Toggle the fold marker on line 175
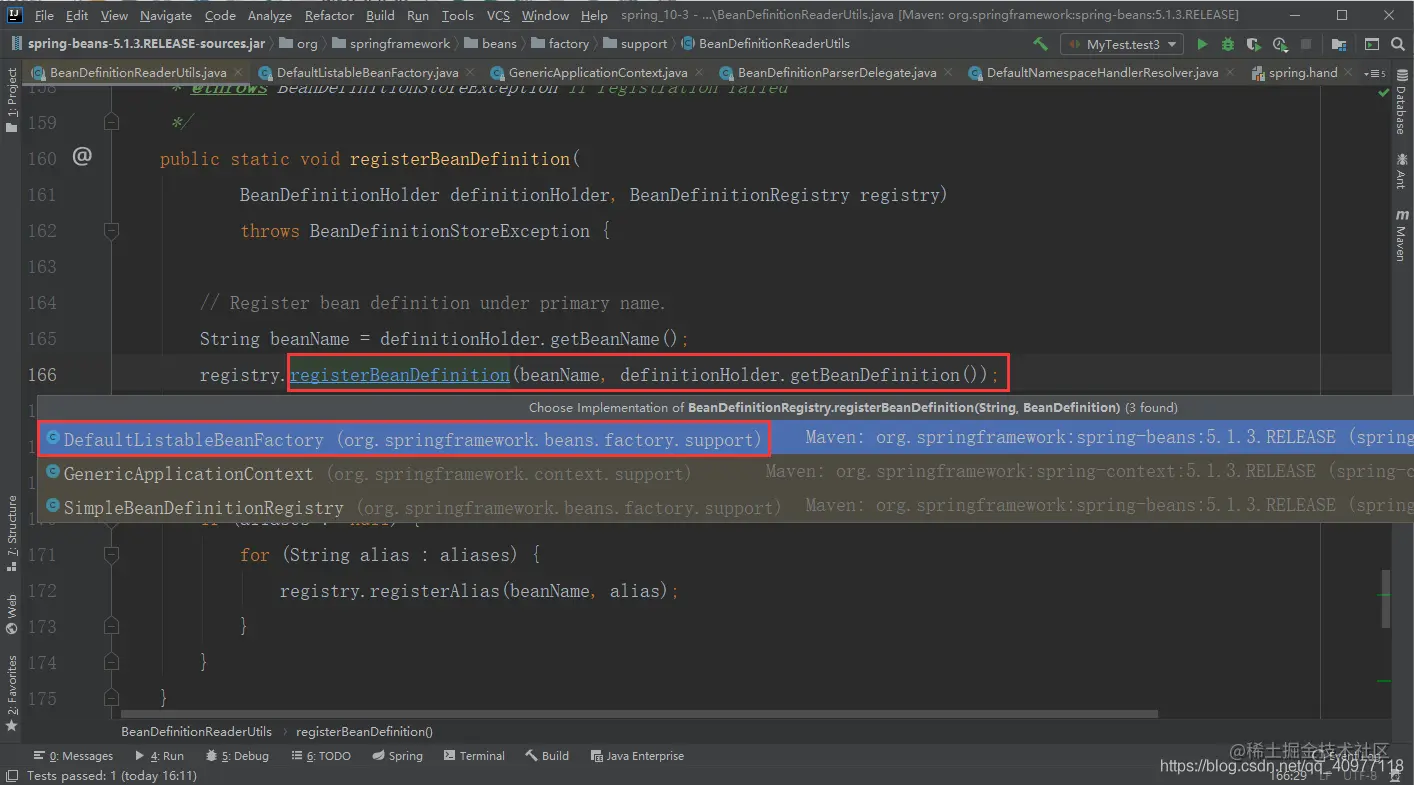The height and width of the screenshot is (785, 1414). point(111,698)
